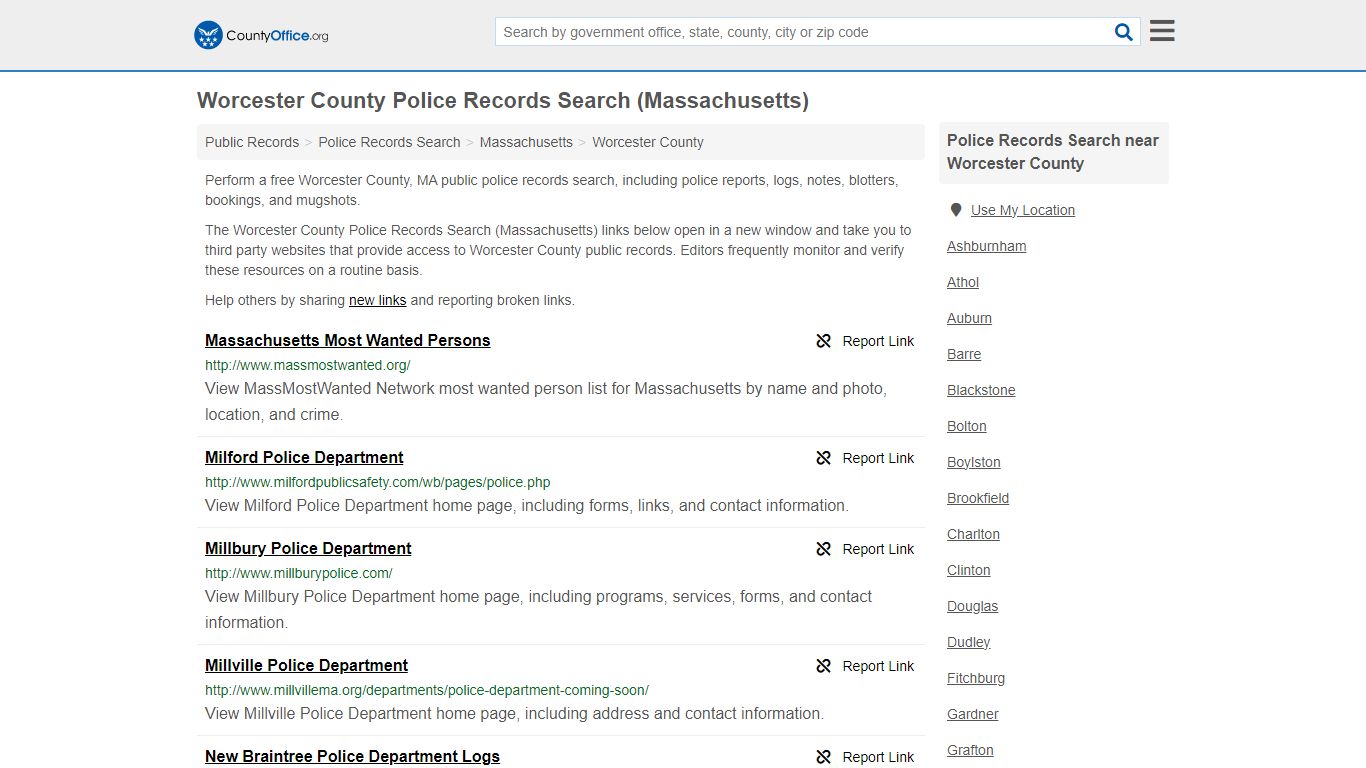Open Massachusetts Most Wanted Persons title link
1366x768 pixels.
pos(348,340)
